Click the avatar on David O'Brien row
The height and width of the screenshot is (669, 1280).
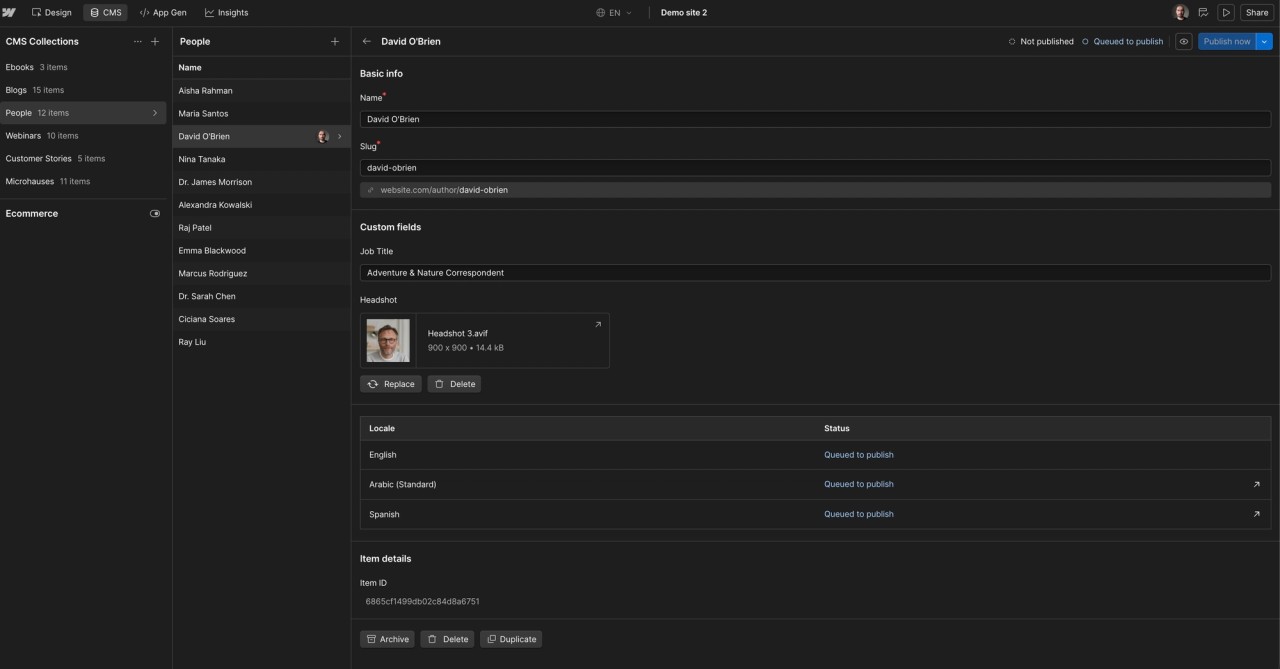click(322, 136)
